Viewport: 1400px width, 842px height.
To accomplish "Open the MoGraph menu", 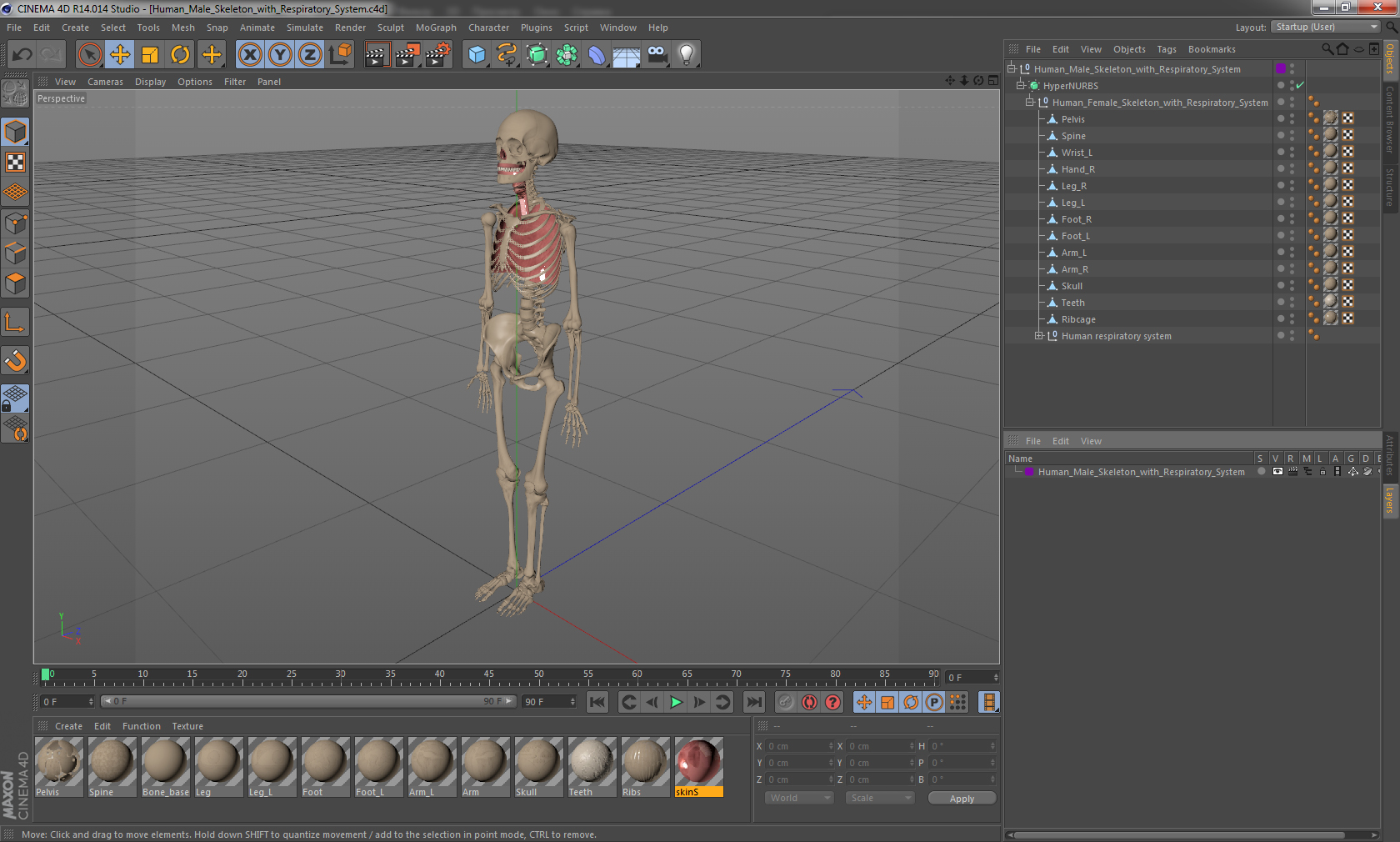I will point(436,28).
